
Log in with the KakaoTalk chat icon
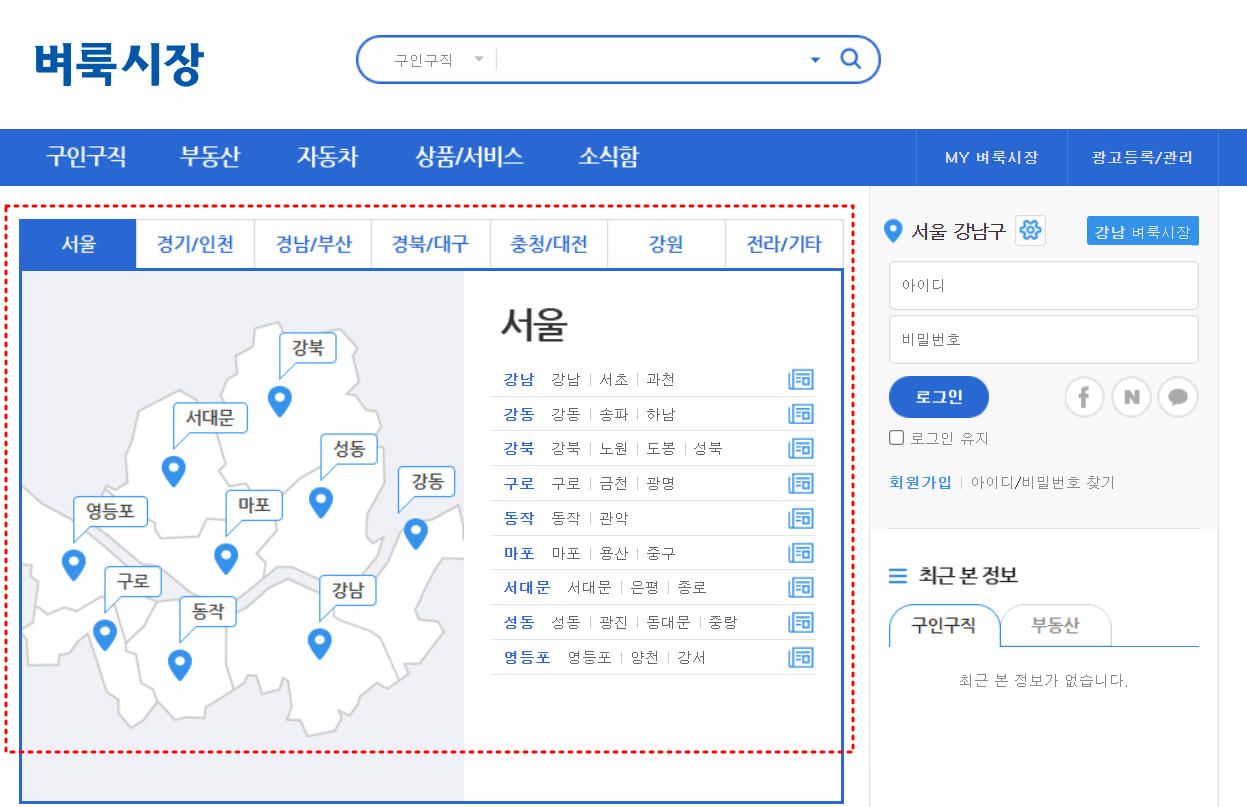tap(1177, 397)
